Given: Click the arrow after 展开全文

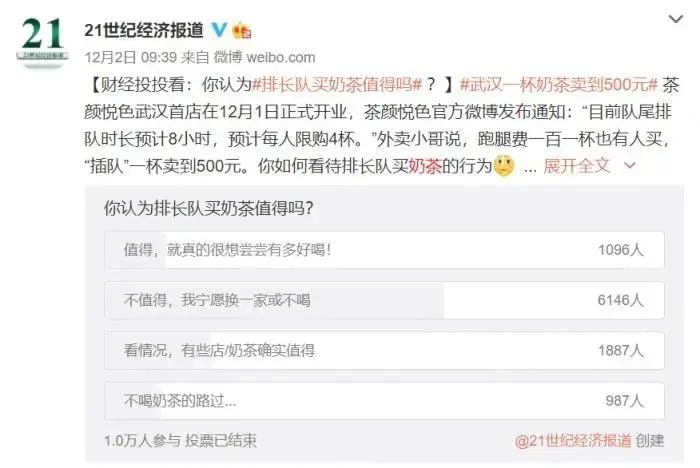Looking at the screenshot, I should (629, 166).
